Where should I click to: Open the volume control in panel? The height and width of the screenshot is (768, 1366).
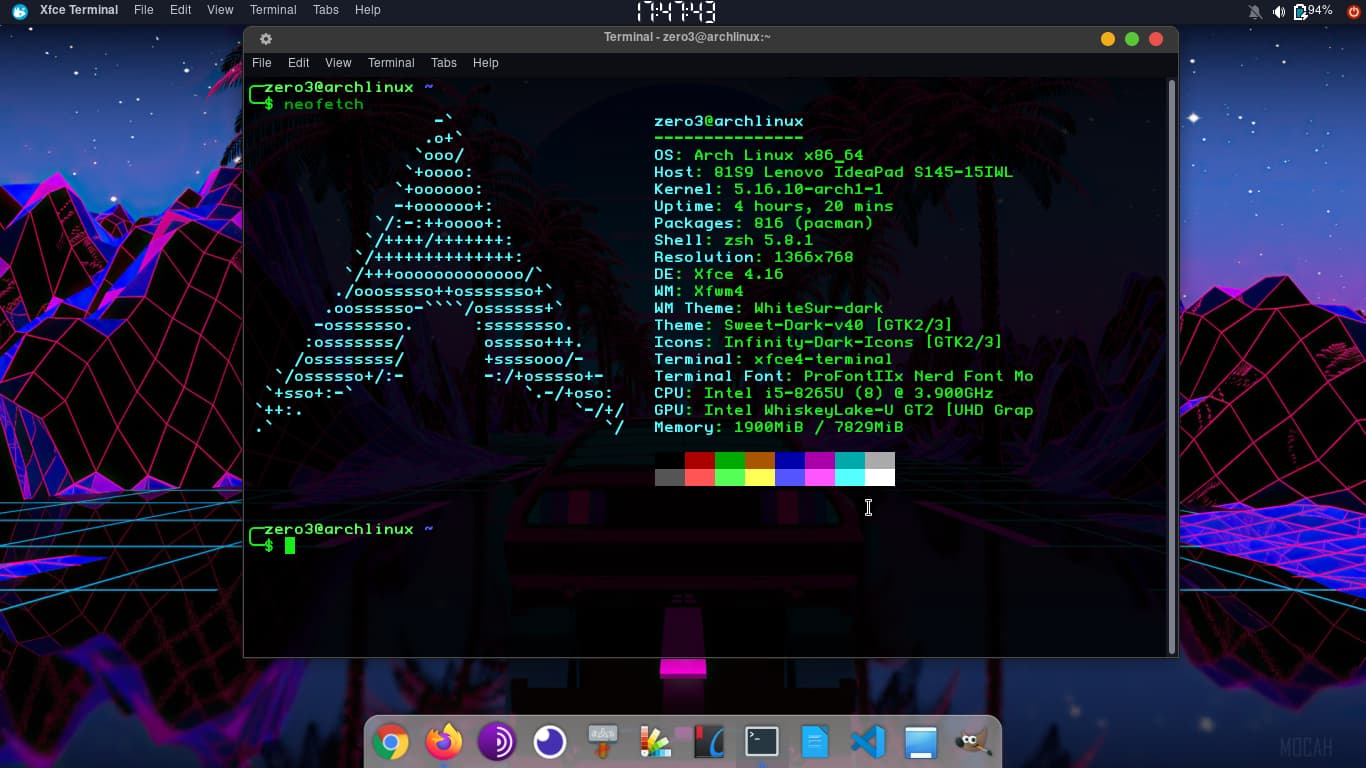pos(1278,12)
